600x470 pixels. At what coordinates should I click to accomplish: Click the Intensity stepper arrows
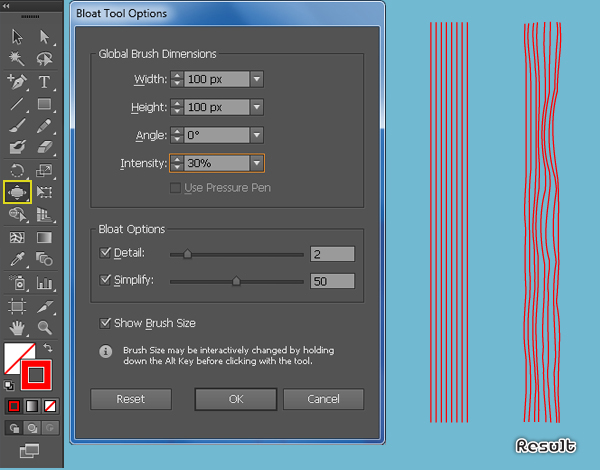(x=177, y=163)
